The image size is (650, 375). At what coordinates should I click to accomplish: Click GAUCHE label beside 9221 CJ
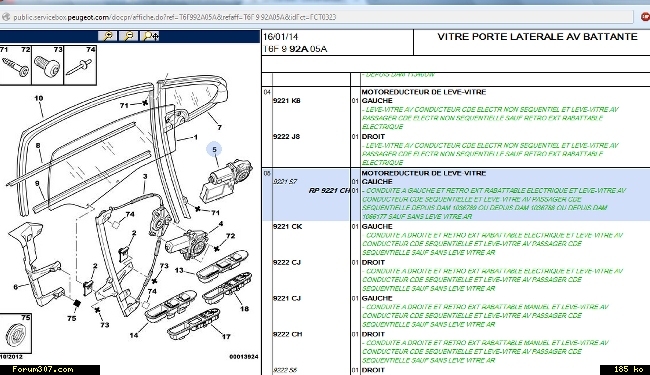point(377,299)
